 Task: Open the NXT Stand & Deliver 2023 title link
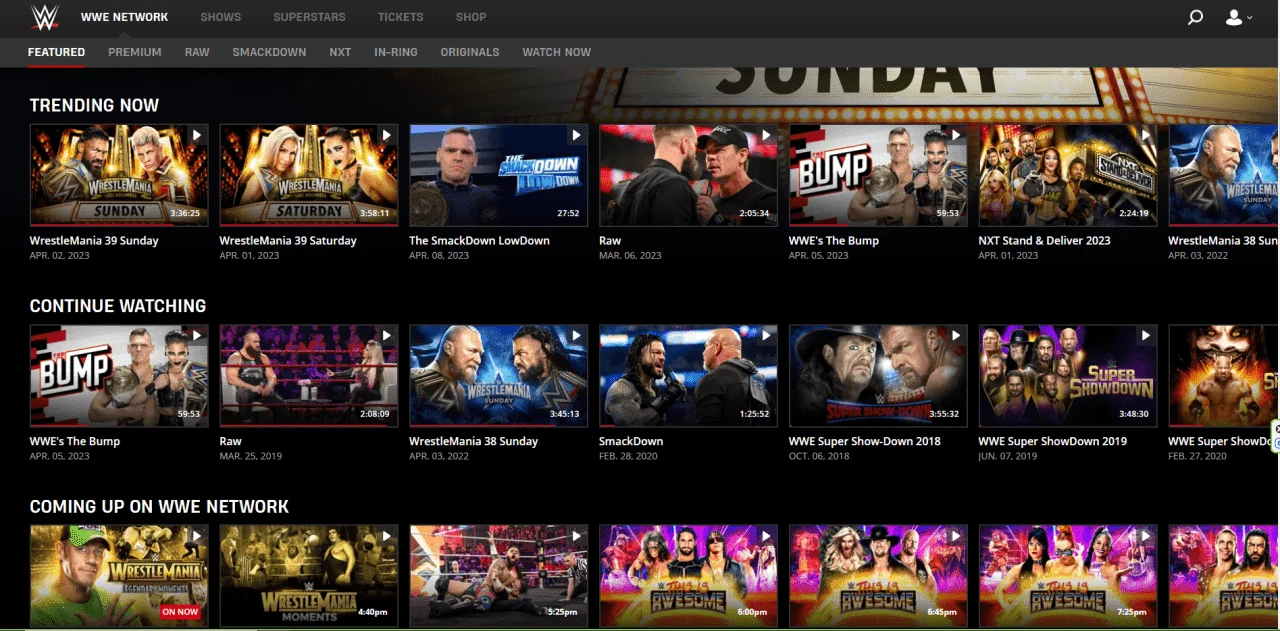(x=1045, y=241)
